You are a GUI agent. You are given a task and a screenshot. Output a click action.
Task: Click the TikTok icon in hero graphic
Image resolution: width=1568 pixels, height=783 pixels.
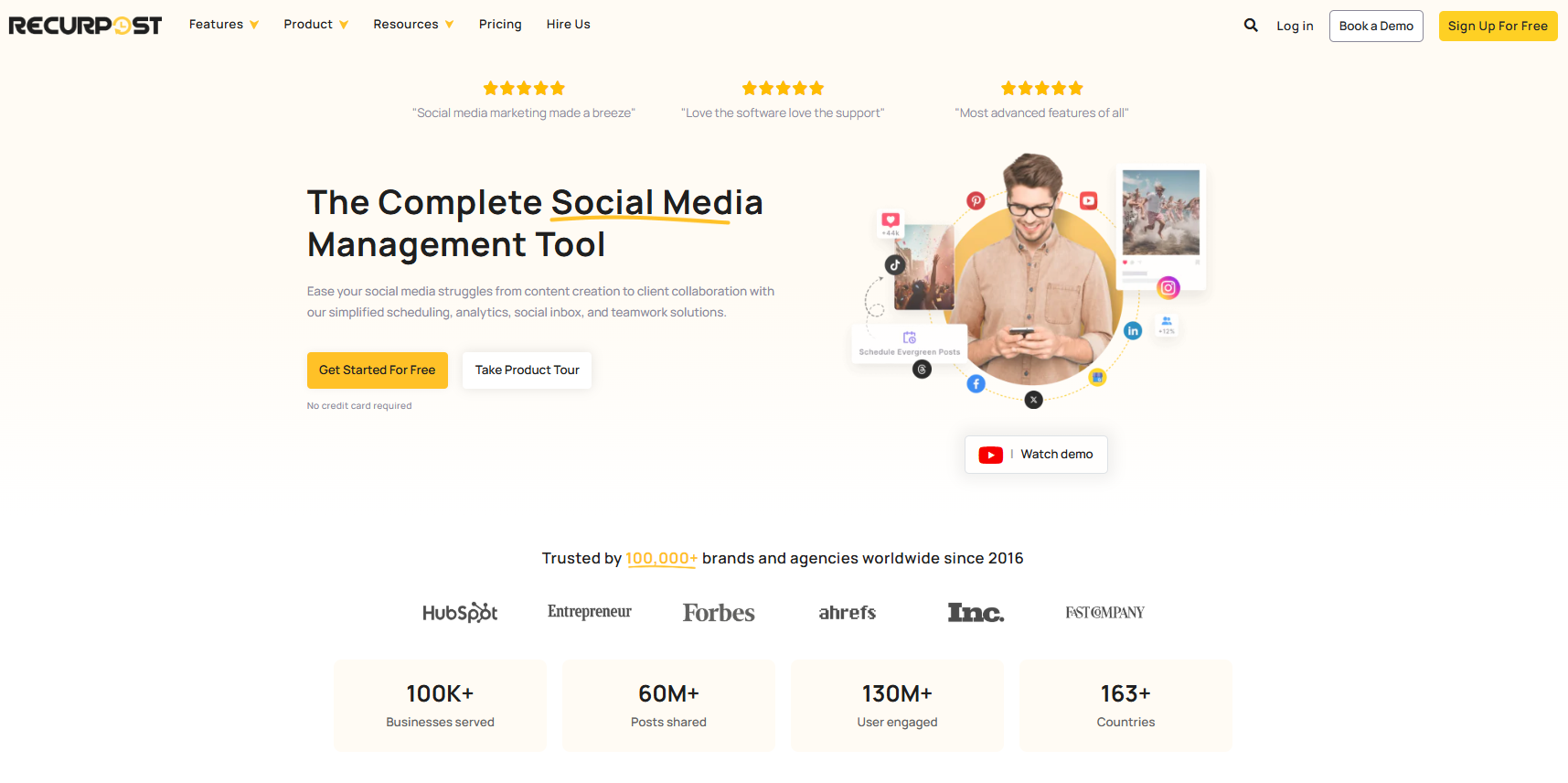pyautogui.click(x=894, y=265)
